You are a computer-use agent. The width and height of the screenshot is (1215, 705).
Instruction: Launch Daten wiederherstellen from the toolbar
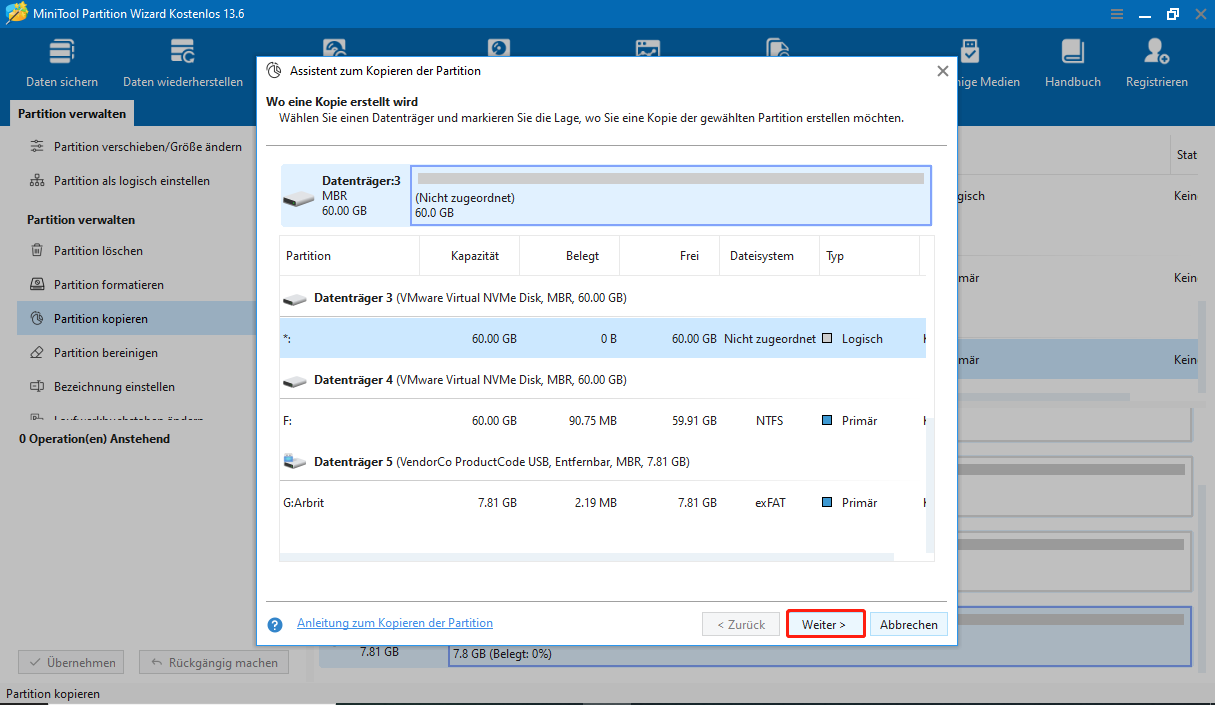(183, 63)
